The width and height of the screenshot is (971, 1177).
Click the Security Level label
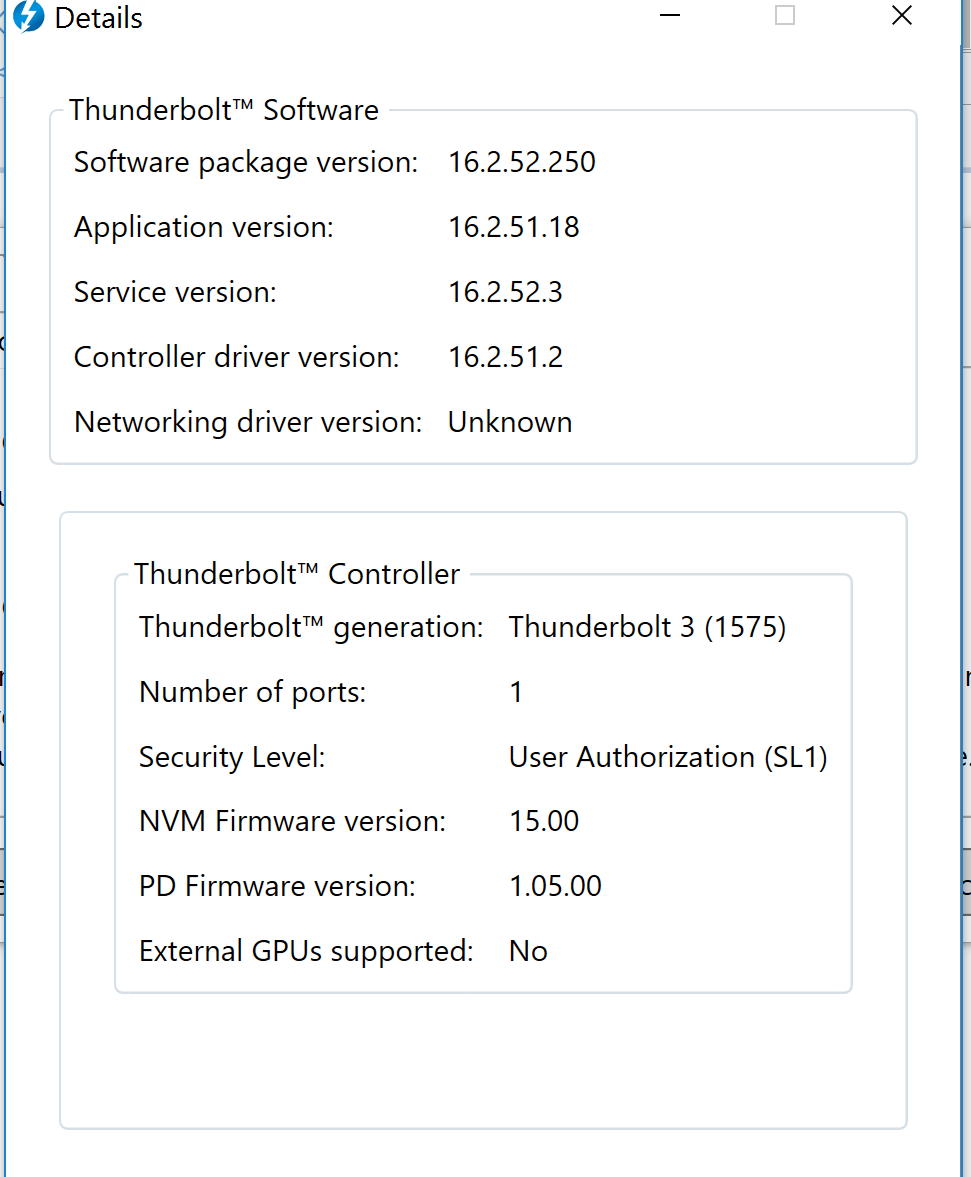tap(232, 757)
